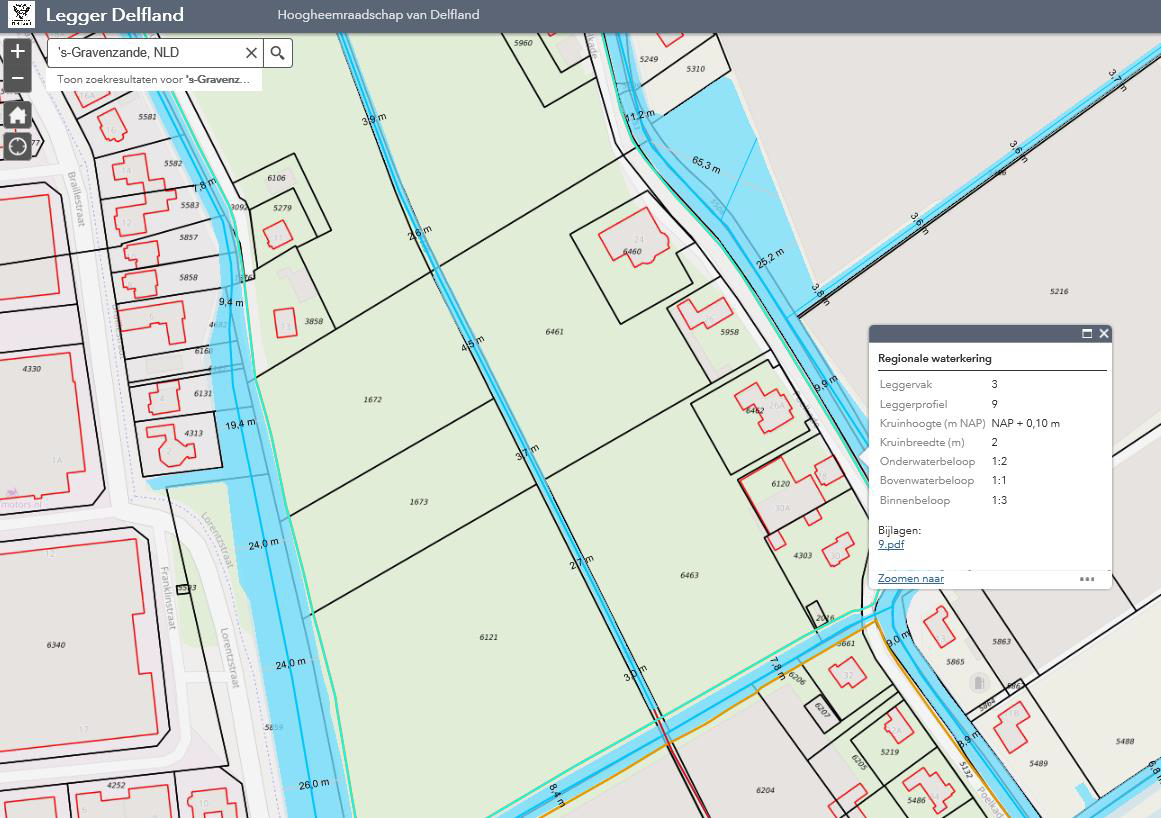Click parcel 5865 on the map
Image resolution: width=1161 pixels, height=818 pixels.
point(955,662)
